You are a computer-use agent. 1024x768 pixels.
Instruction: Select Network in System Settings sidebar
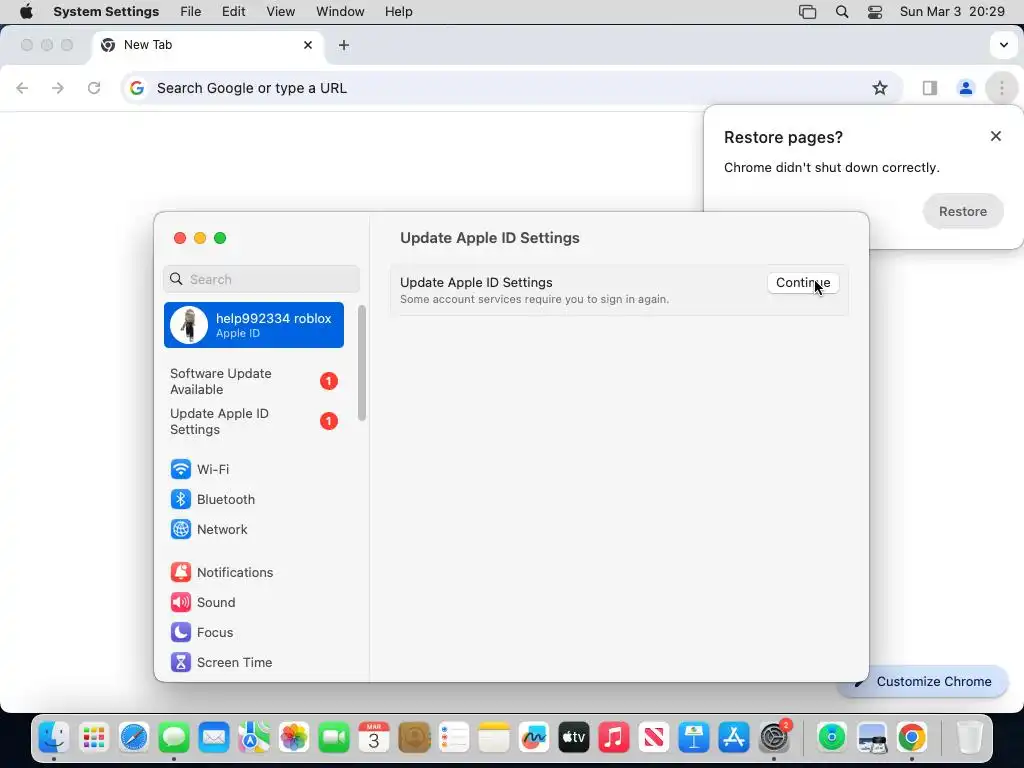pyautogui.click(x=209, y=529)
